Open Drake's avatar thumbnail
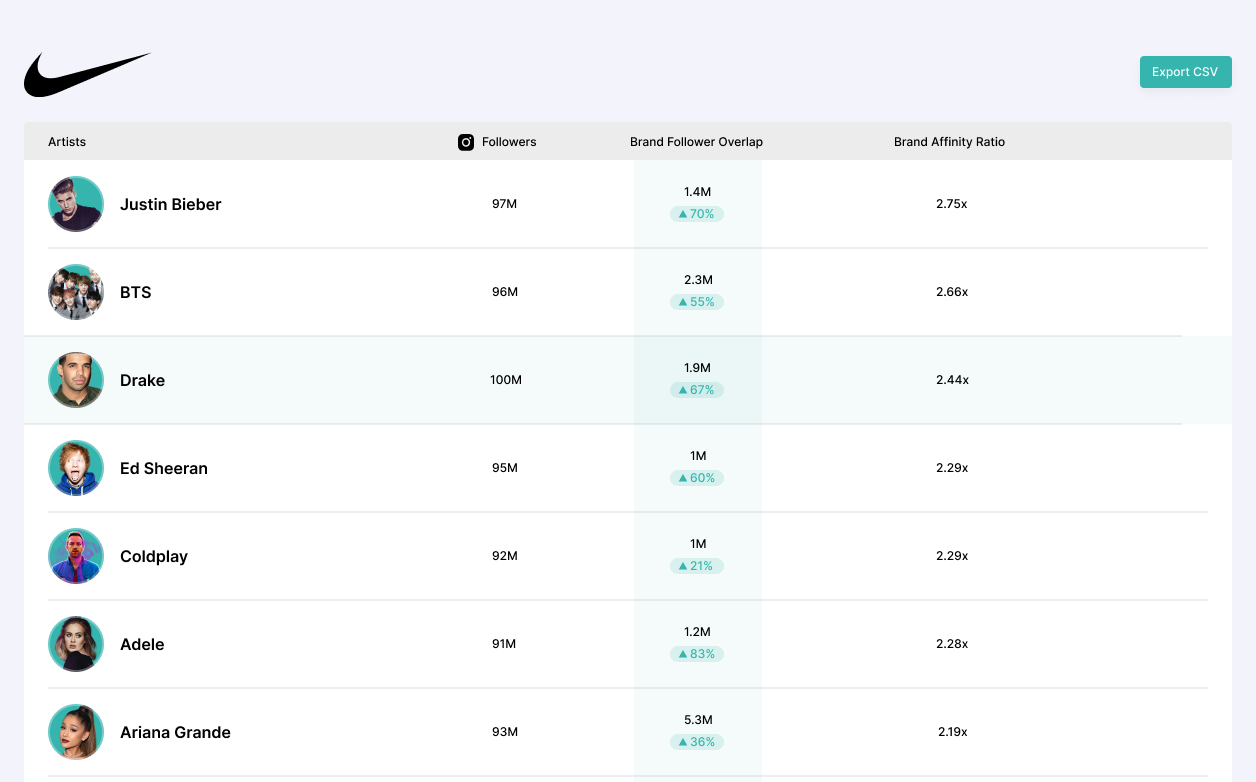 coord(76,380)
